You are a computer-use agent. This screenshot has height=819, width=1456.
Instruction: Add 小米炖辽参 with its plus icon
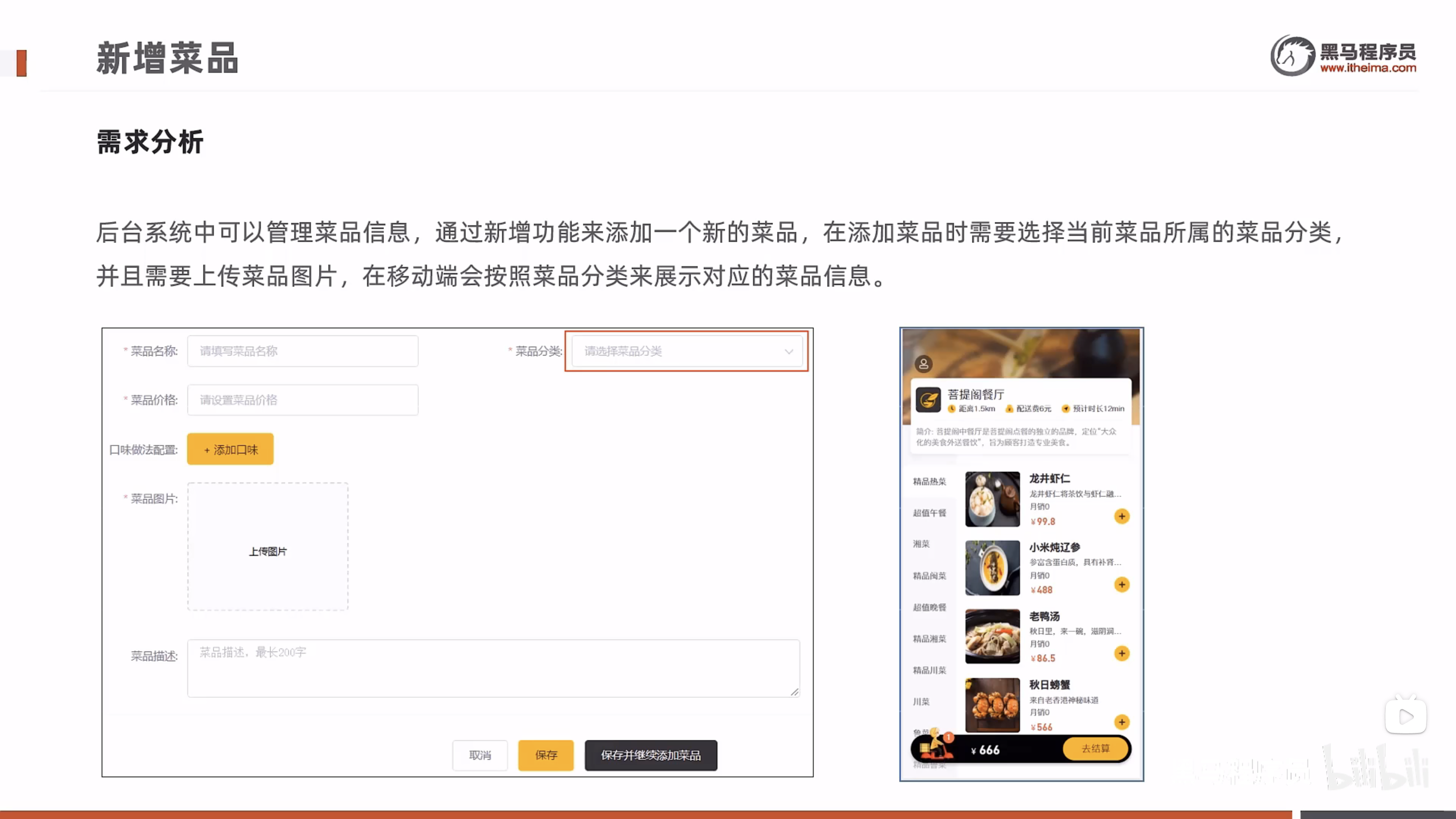pyautogui.click(x=1122, y=584)
